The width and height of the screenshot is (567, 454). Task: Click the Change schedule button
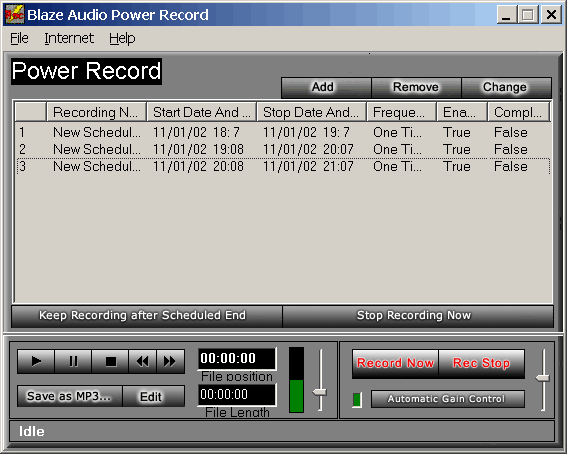point(506,87)
